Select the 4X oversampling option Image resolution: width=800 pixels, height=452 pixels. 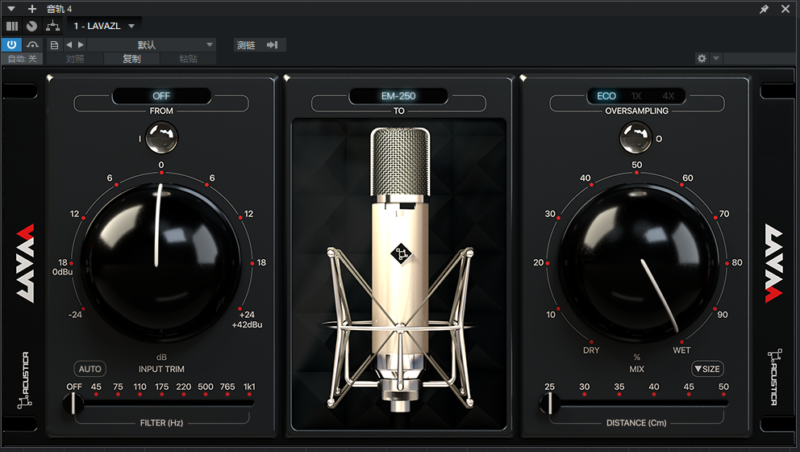tap(668, 96)
